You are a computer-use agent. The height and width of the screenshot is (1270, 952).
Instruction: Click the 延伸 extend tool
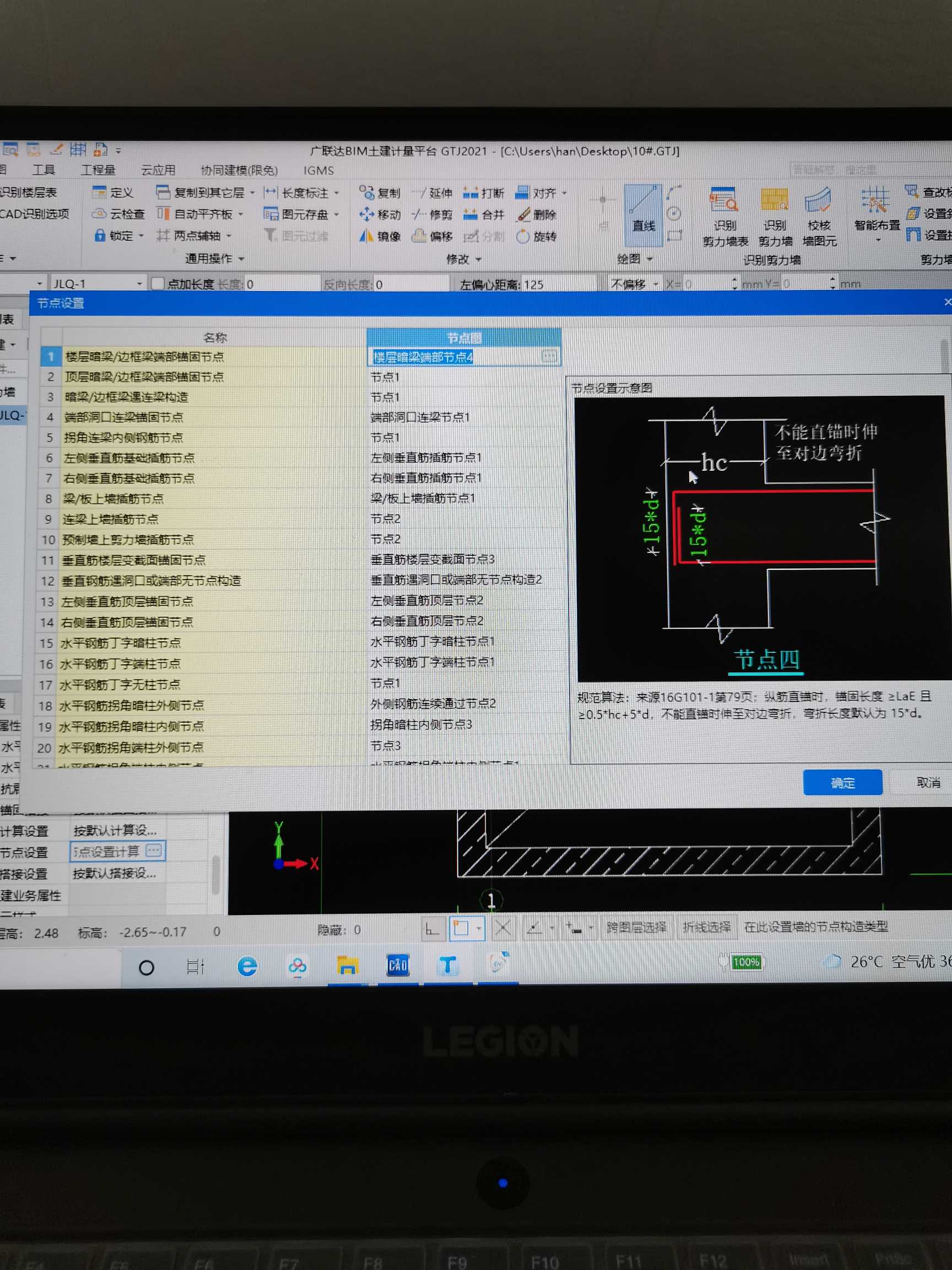click(x=432, y=193)
